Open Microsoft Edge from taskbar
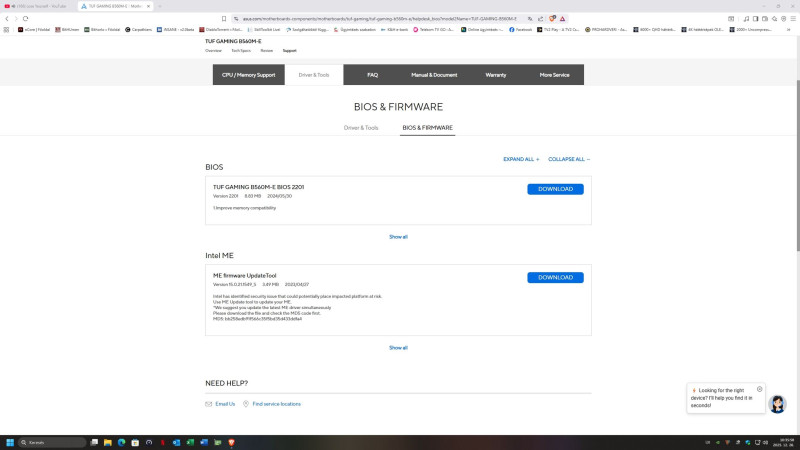This screenshot has height=450, width=800. tap(121, 442)
